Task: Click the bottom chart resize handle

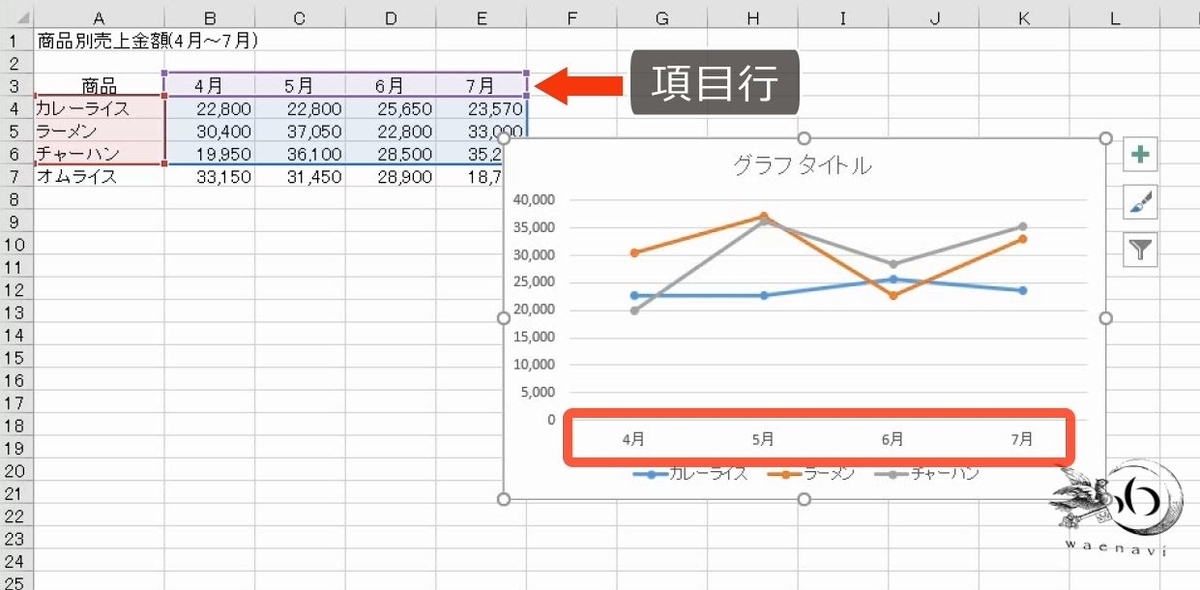Action: click(x=804, y=500)
